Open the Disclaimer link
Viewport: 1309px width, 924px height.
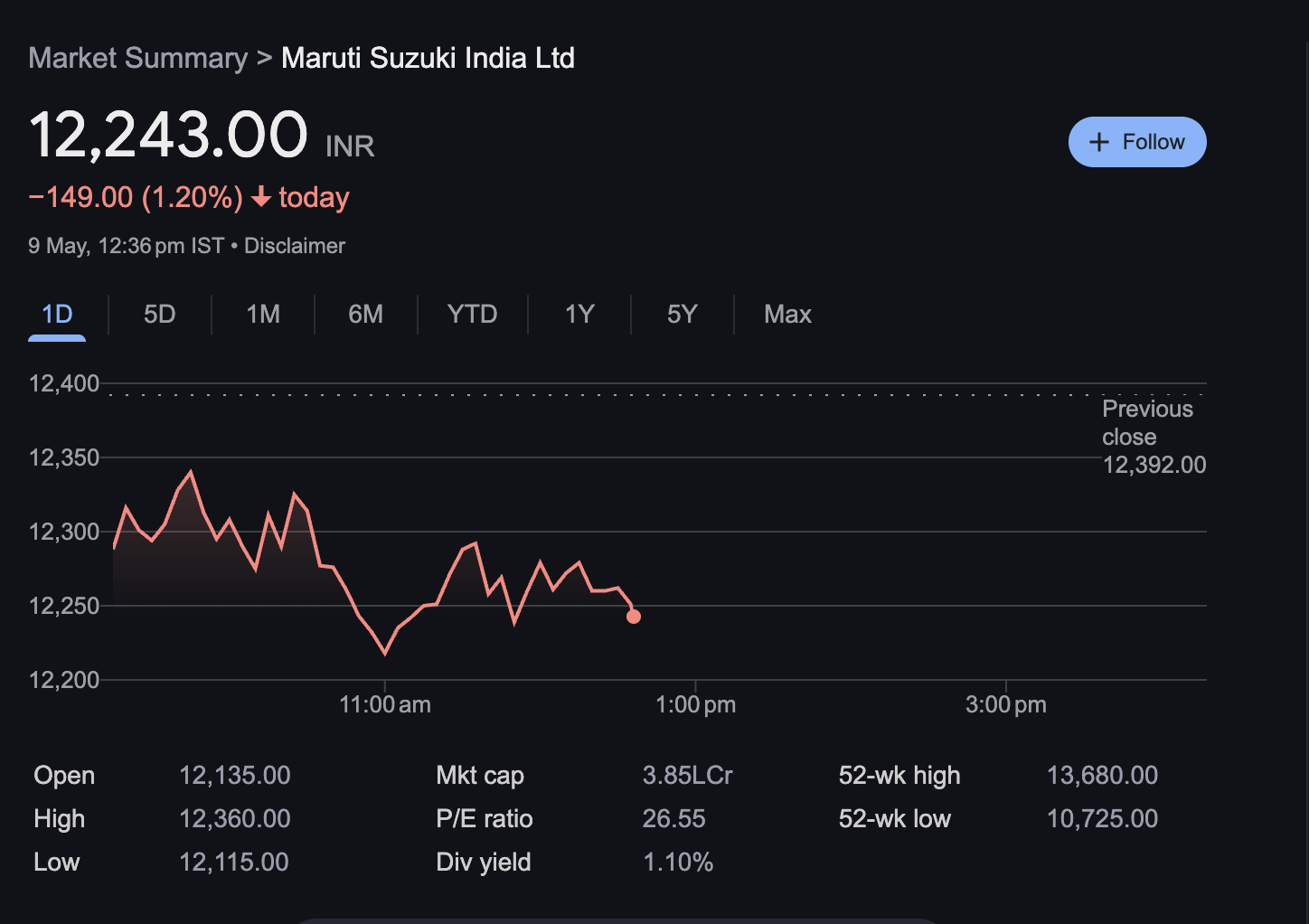tap(295, 246)
